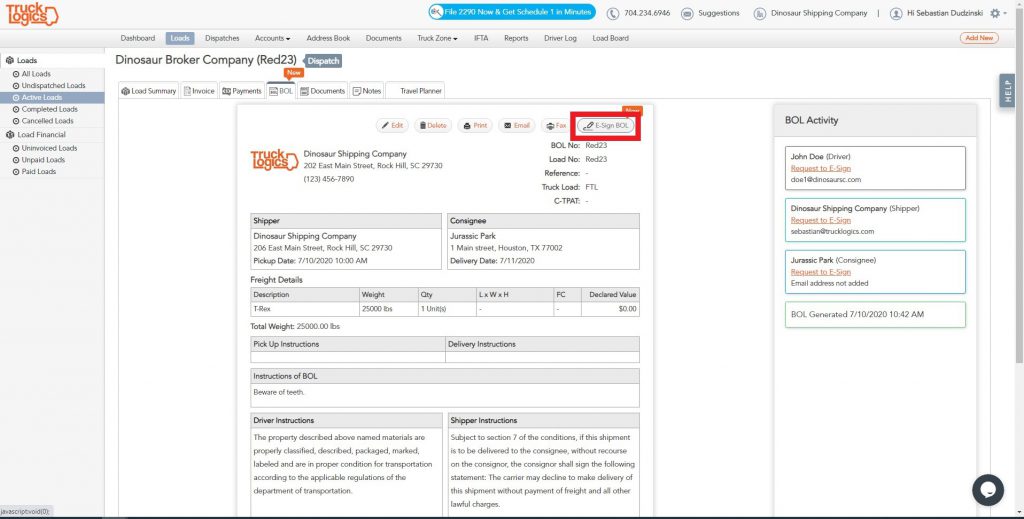
Task: Click Dinosaur Shipping Company in header
Action: [x=819, y=13]
